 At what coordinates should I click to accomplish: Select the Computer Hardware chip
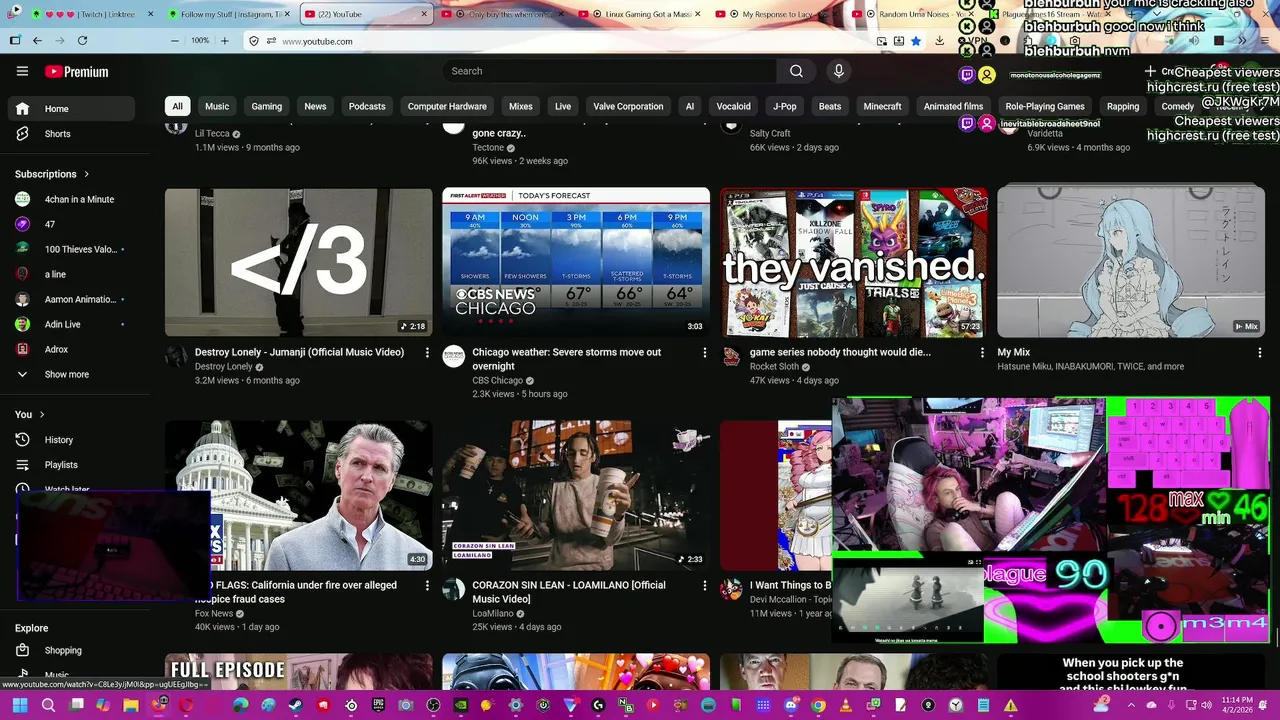(447, 106)
